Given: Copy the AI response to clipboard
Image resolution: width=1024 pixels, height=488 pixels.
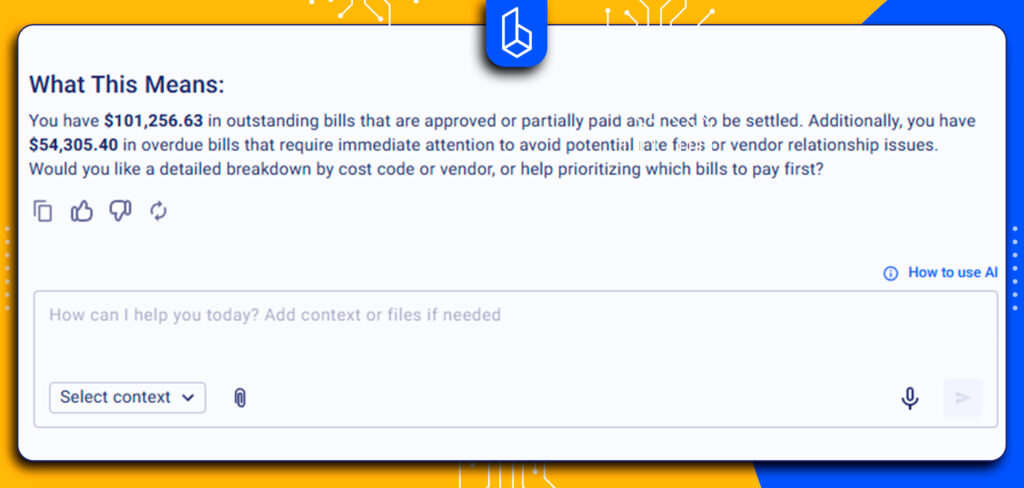Looking at the screenshot, I should (43, 211).
